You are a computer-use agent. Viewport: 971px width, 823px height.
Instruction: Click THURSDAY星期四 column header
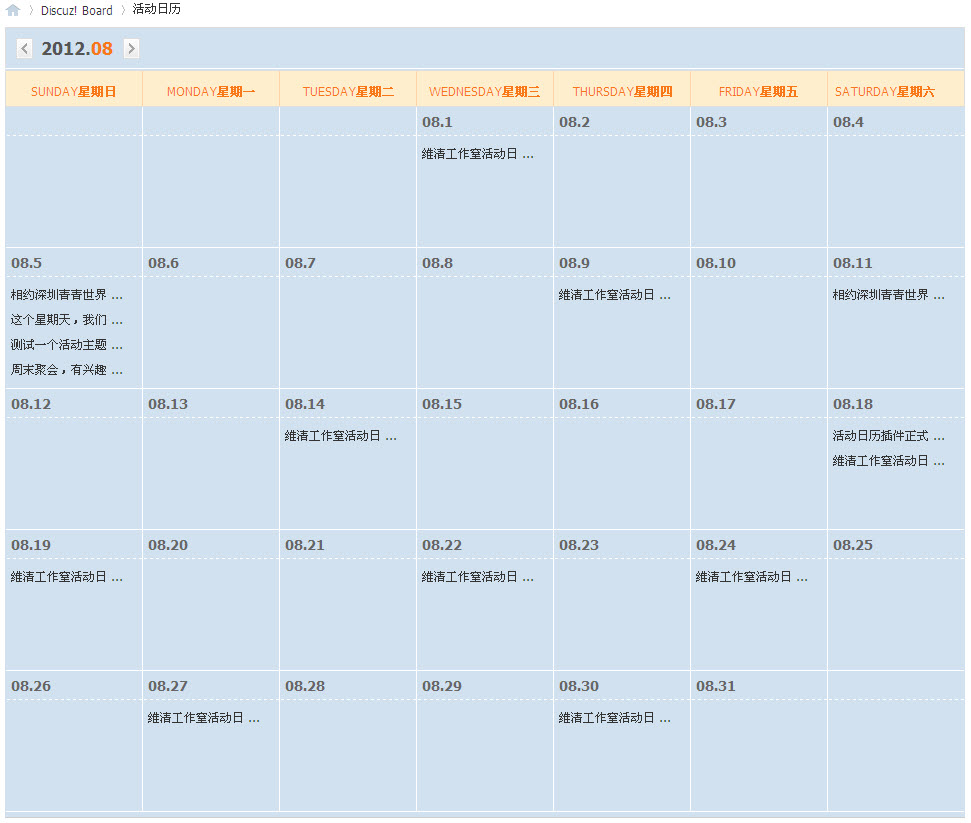coord(622,92)
